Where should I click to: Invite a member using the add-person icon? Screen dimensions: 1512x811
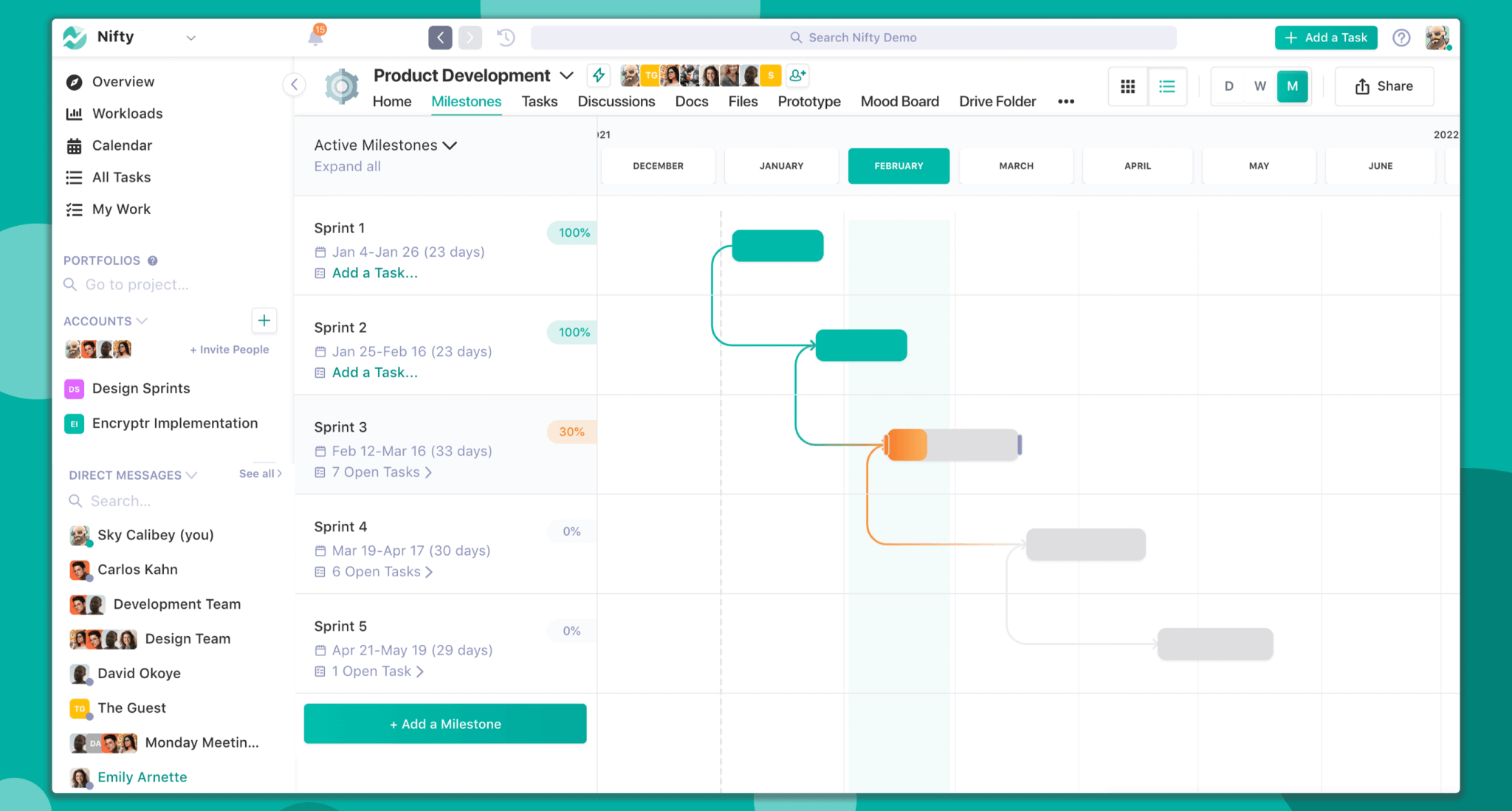[797, 75]
